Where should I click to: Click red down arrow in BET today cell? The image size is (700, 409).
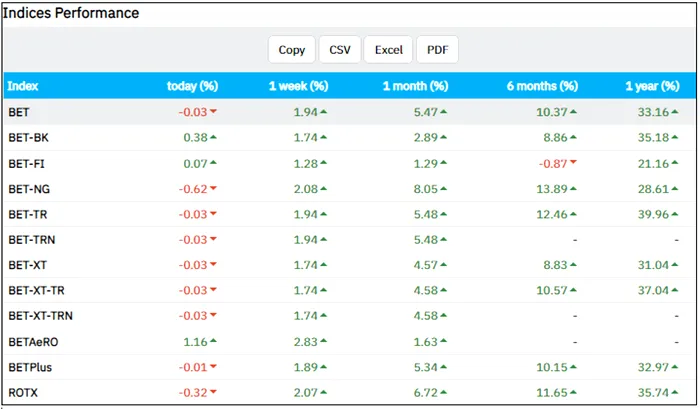coord(213,112)
